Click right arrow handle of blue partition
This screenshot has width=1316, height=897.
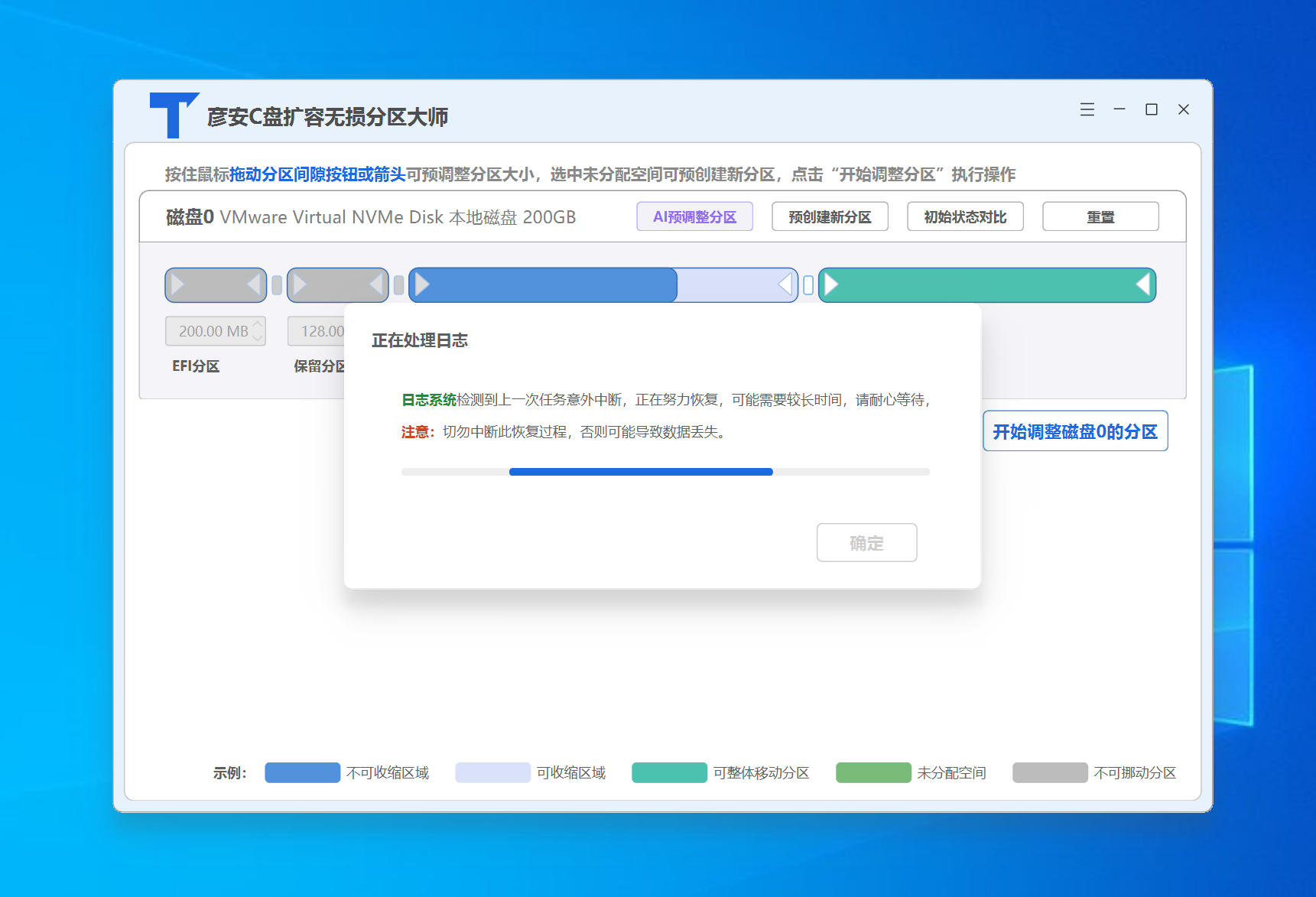(785, 285)
